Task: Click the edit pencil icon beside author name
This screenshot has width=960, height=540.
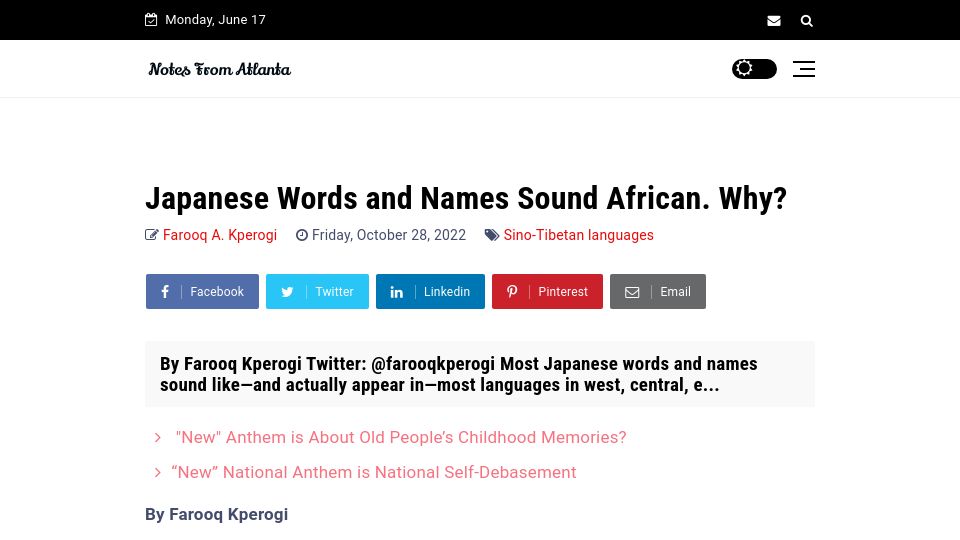Action: [x=152, y=235]
